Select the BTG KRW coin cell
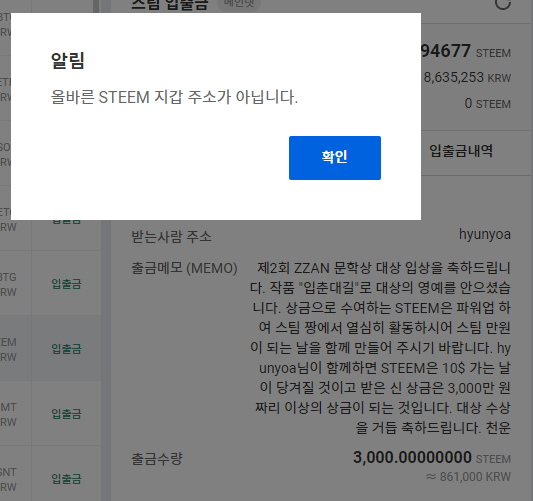This screenshot has height=501, width=533. 8,284
